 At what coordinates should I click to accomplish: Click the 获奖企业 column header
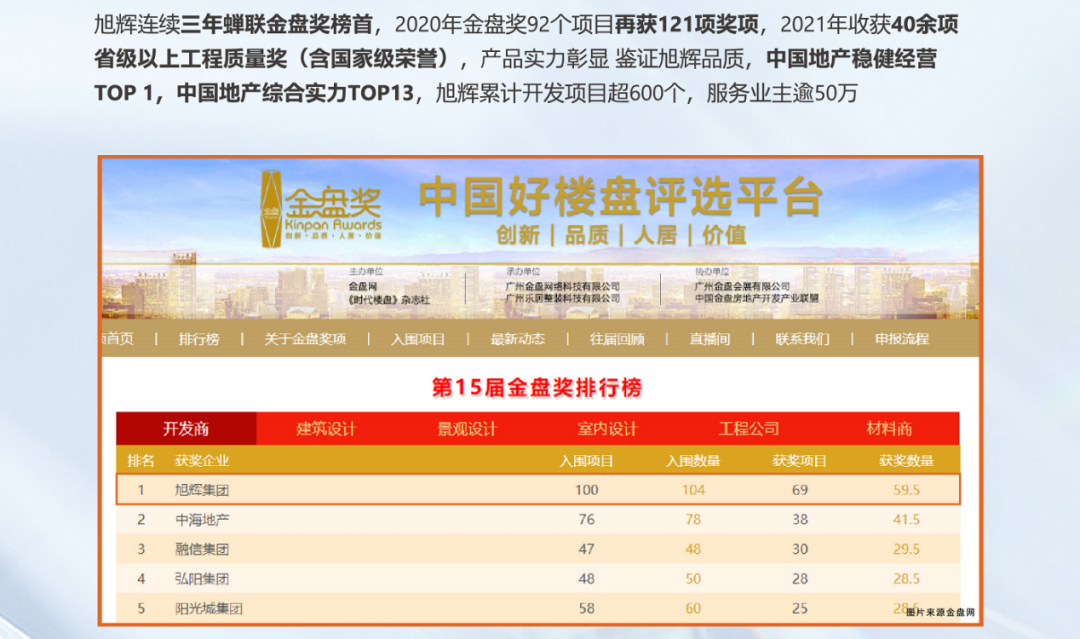[x=202, y=461]
